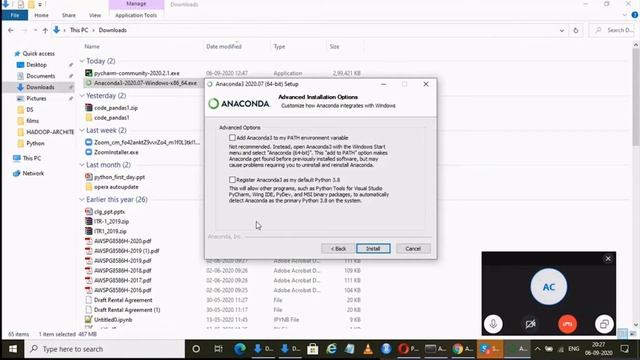
Task: Open the Python folder in sidebar
Action: [35, 143]
